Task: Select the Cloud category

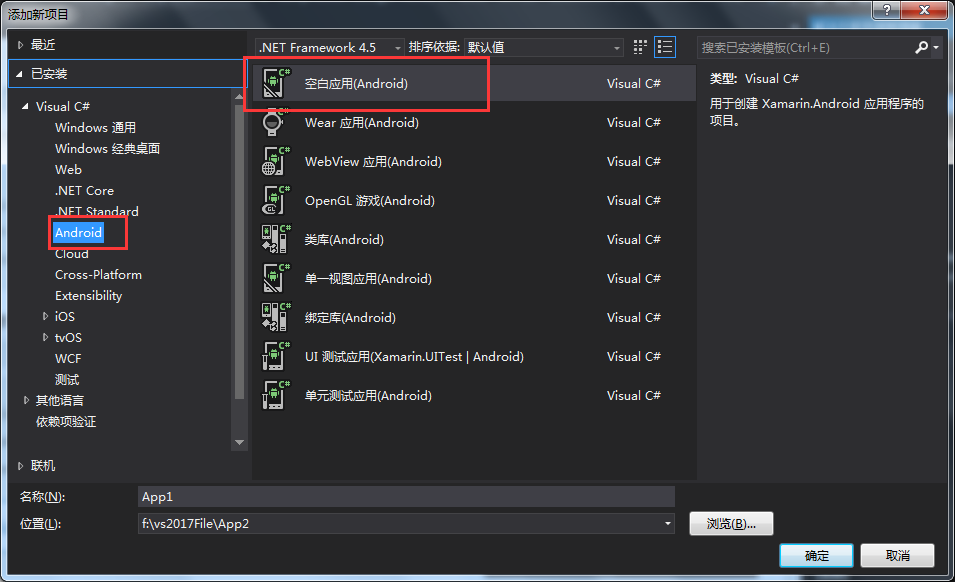Action: [x=71, y=254]
